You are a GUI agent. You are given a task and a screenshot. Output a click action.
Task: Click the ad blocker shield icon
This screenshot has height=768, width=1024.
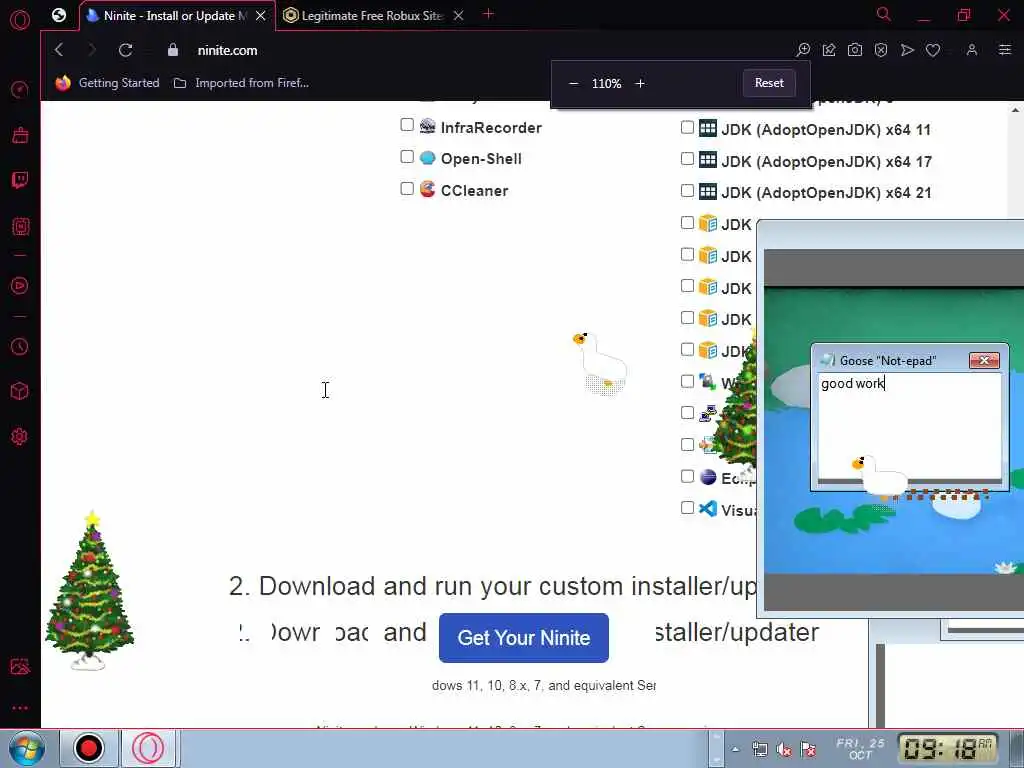point(881,50)
